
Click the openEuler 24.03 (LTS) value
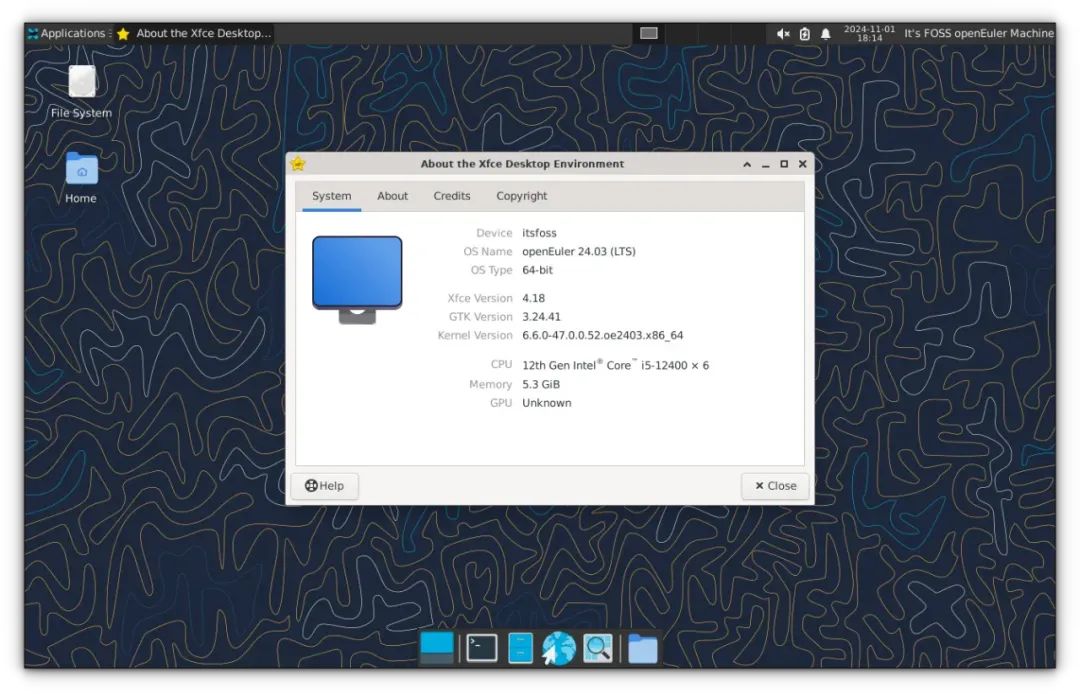(579, 251)
